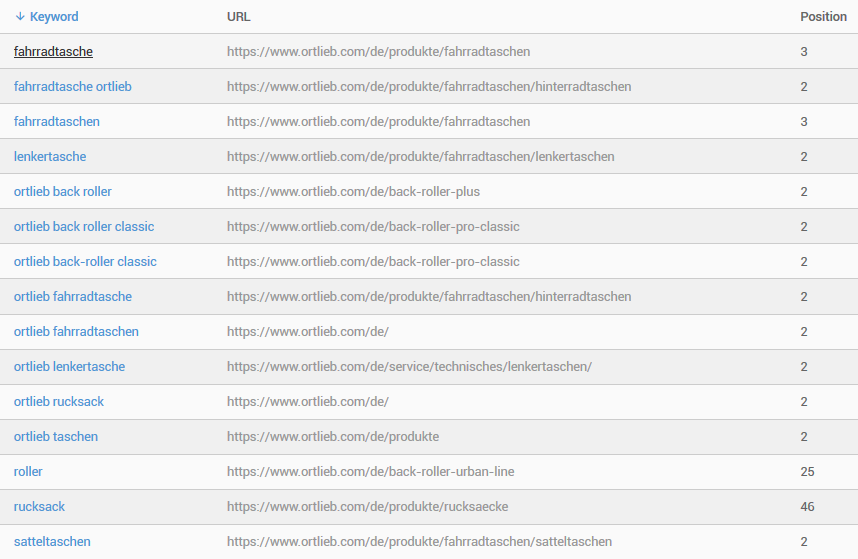Screen dimensions: 858x559
Task: Select the hinterradtaschen URL for 'fahrradtasche ortlieb'
Action: coord(429,86)
